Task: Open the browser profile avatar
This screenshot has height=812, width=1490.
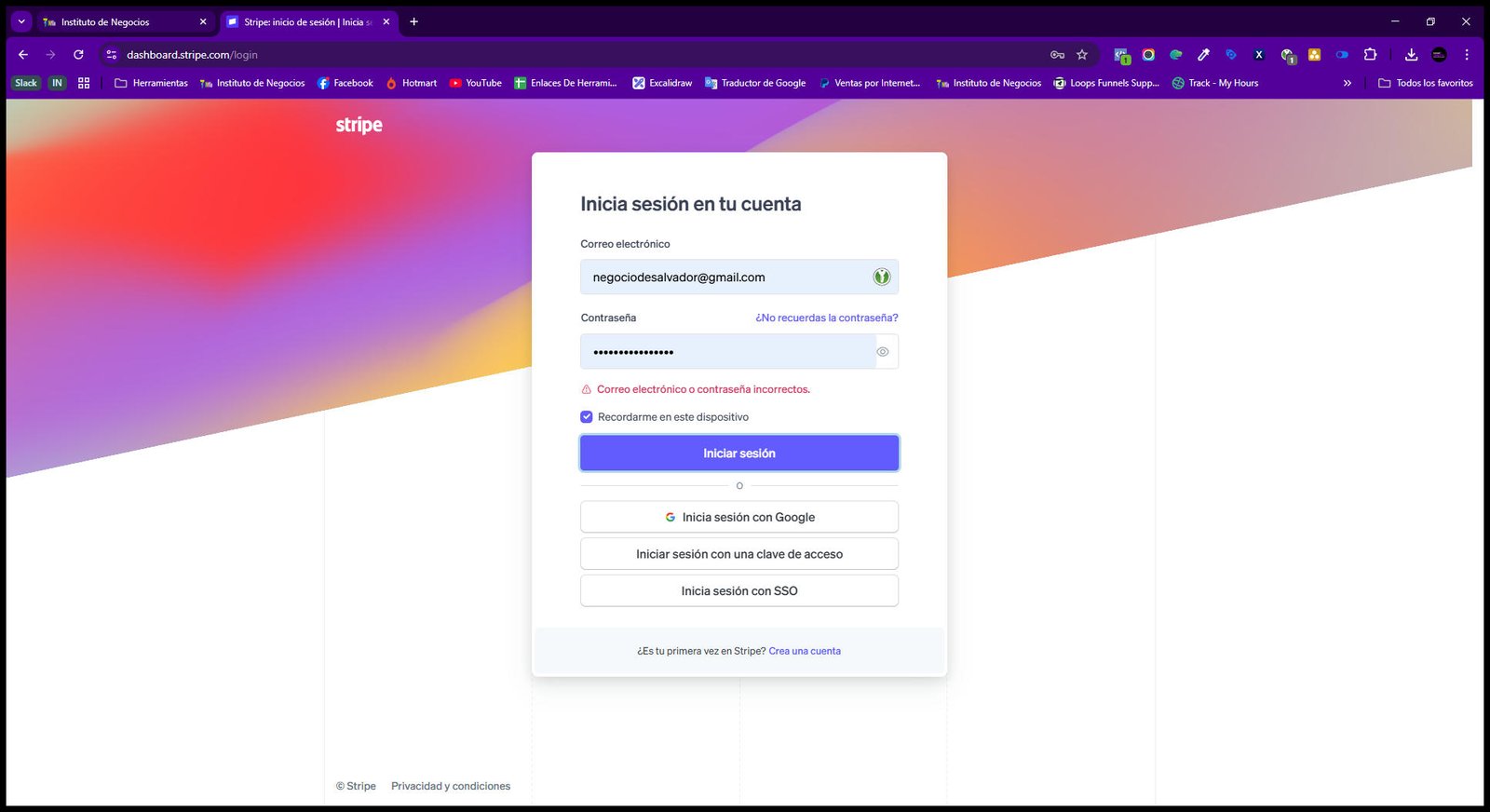Action: (1439, 55)
